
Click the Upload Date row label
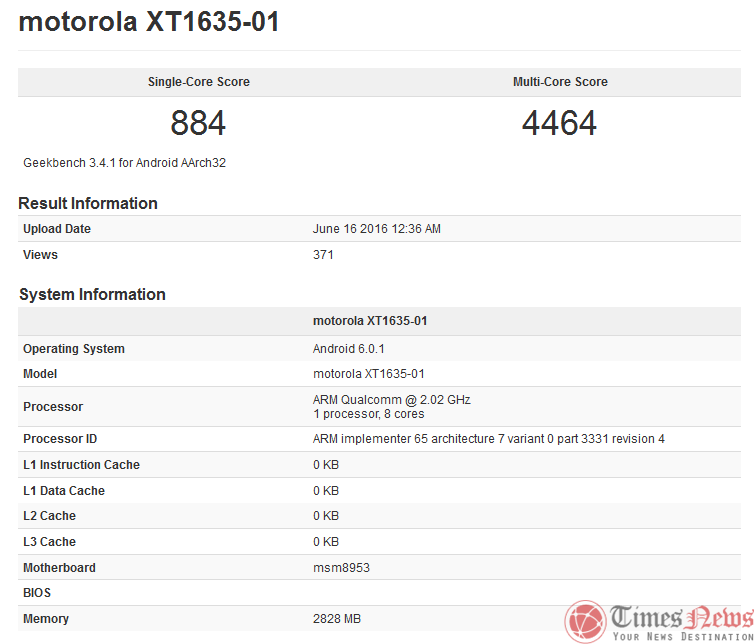[x=57, y=229]
